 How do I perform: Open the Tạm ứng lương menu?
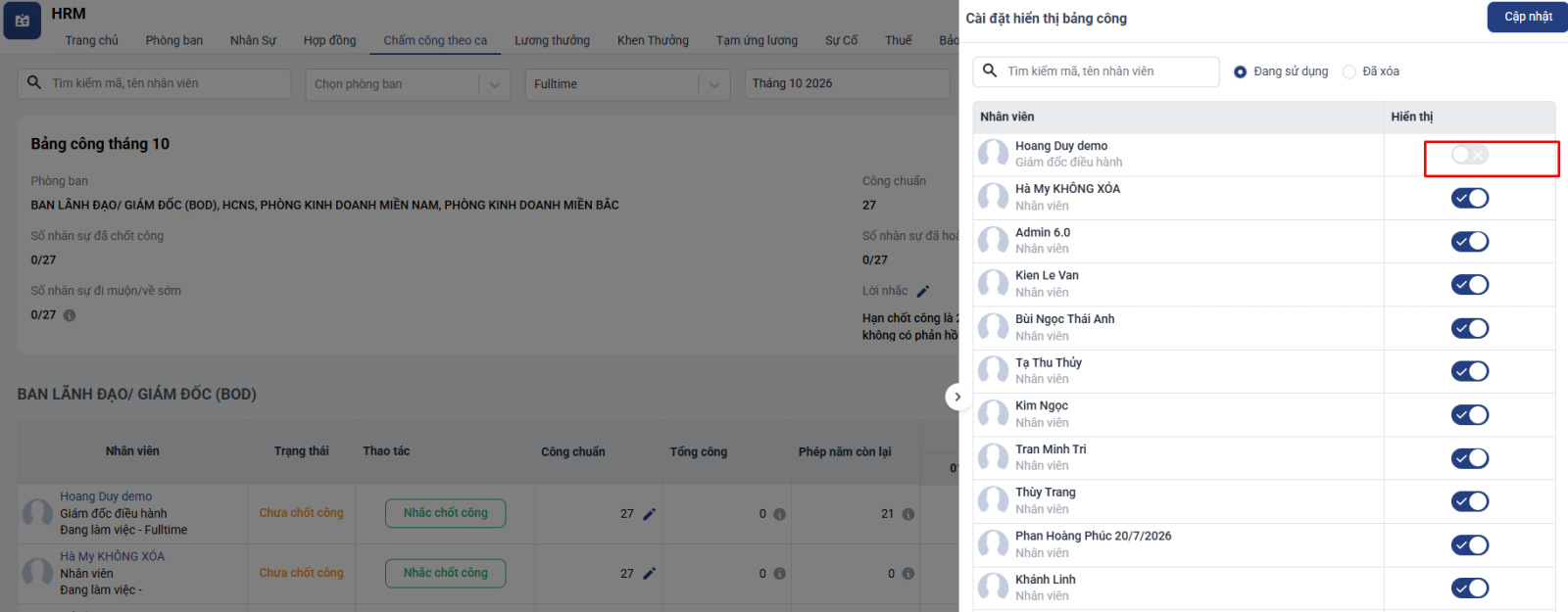(757, 40)
